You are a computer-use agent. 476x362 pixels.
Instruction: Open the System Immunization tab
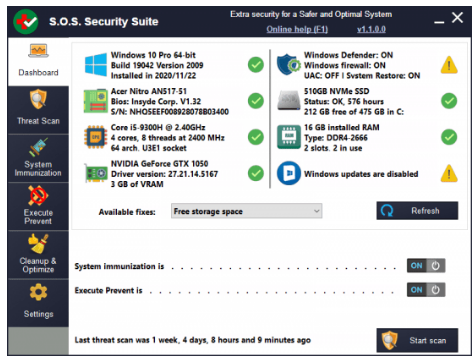pyautogui.click(x=38, y=158)
